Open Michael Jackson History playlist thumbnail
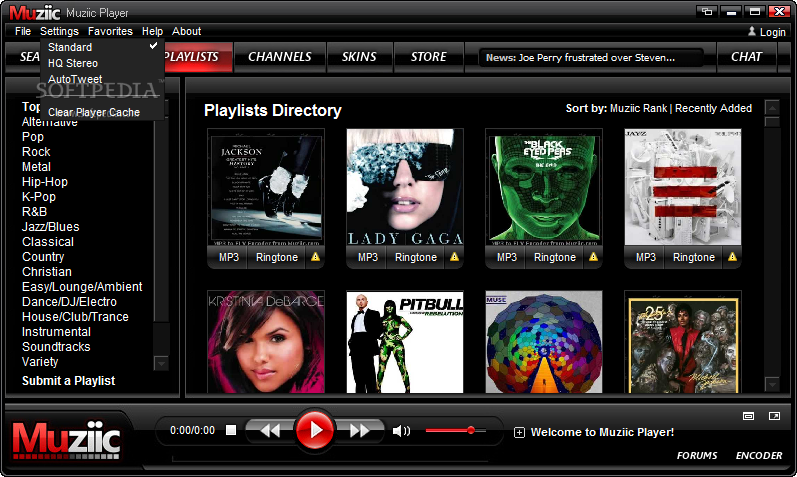797x477 pixels. point(266,187)
